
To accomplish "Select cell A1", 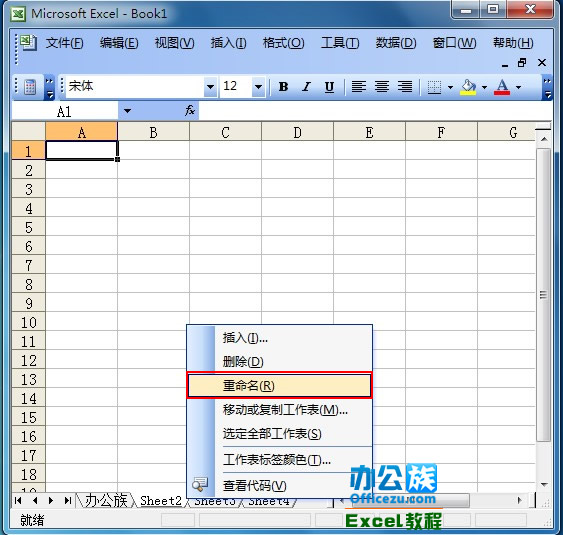I will (x=82, y=150).
